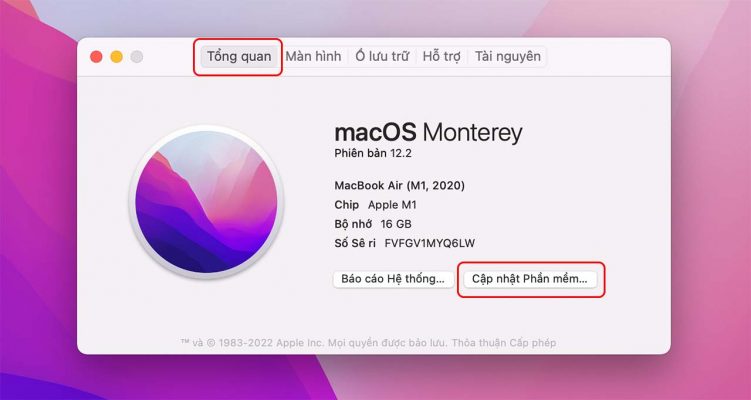Viewport: 751px width, 400px height.
Task: Select the Ổ lưu trữ tab
Action: (382, 57)
